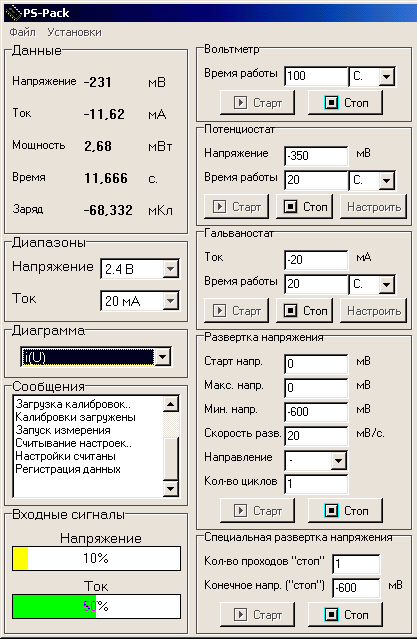Click Кол-во проходов "стоп" field

(356, 564)
